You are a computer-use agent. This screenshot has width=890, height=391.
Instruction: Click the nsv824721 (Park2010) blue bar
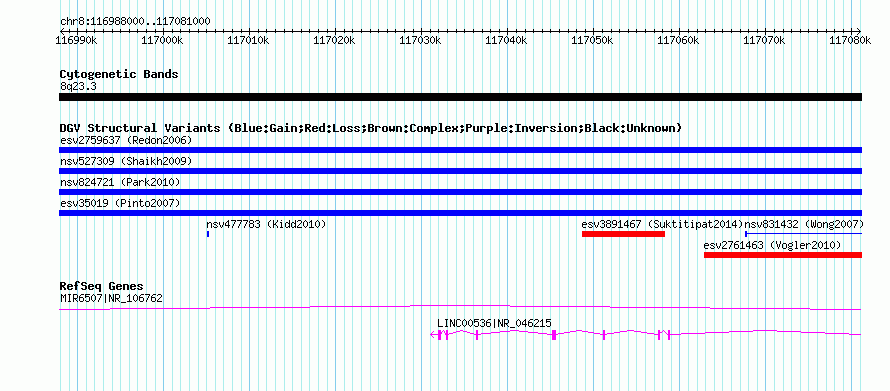pyautogui.click(x=460, y=192)
